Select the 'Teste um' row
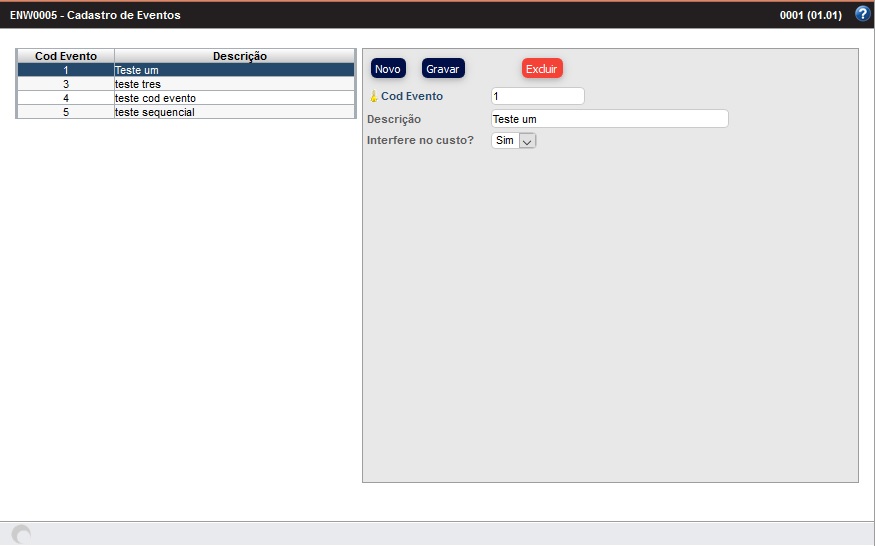Viewport: 875px width, 546px height. 234,70
